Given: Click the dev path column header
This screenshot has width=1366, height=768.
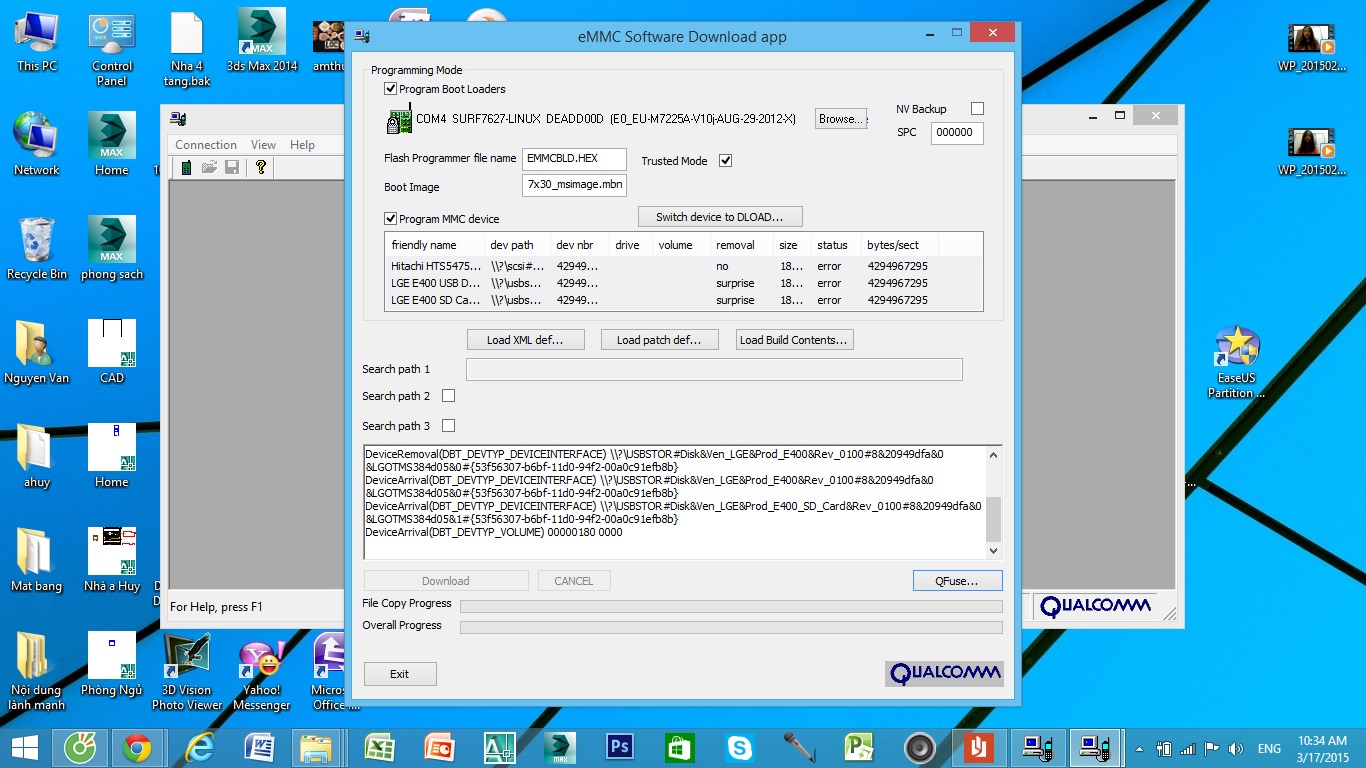Looking at the screenshot, I should click(516, 245).
